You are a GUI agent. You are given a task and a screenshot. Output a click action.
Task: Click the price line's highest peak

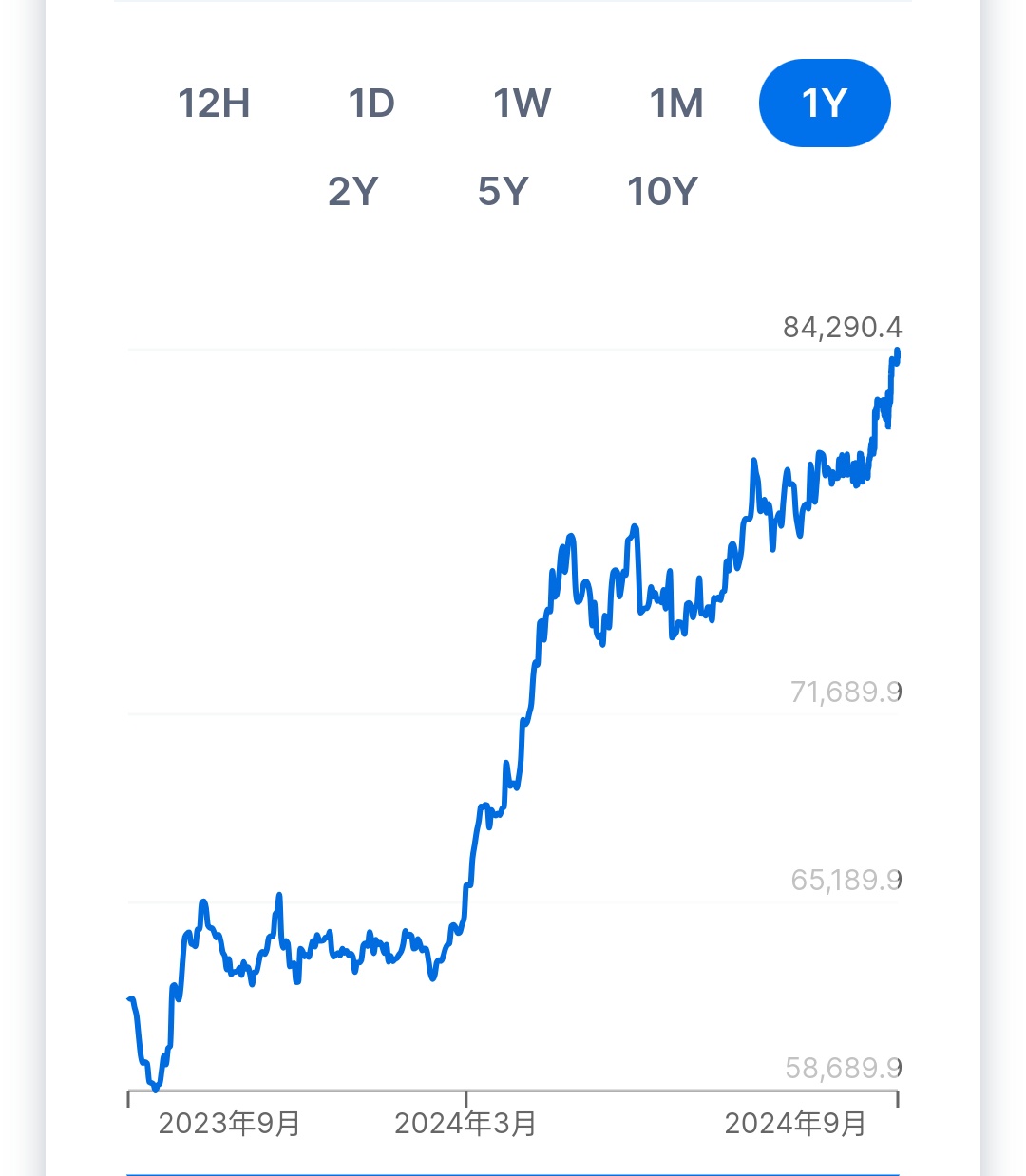tap(897, 352)
